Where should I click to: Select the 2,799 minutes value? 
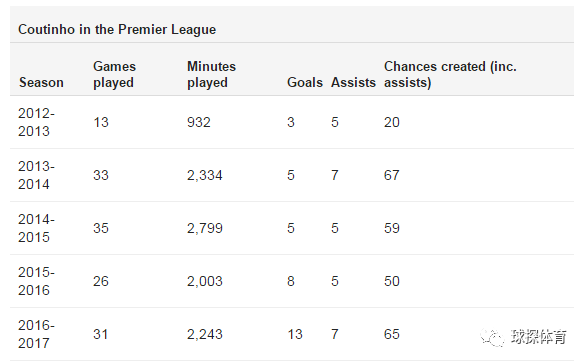coord(204,228)
